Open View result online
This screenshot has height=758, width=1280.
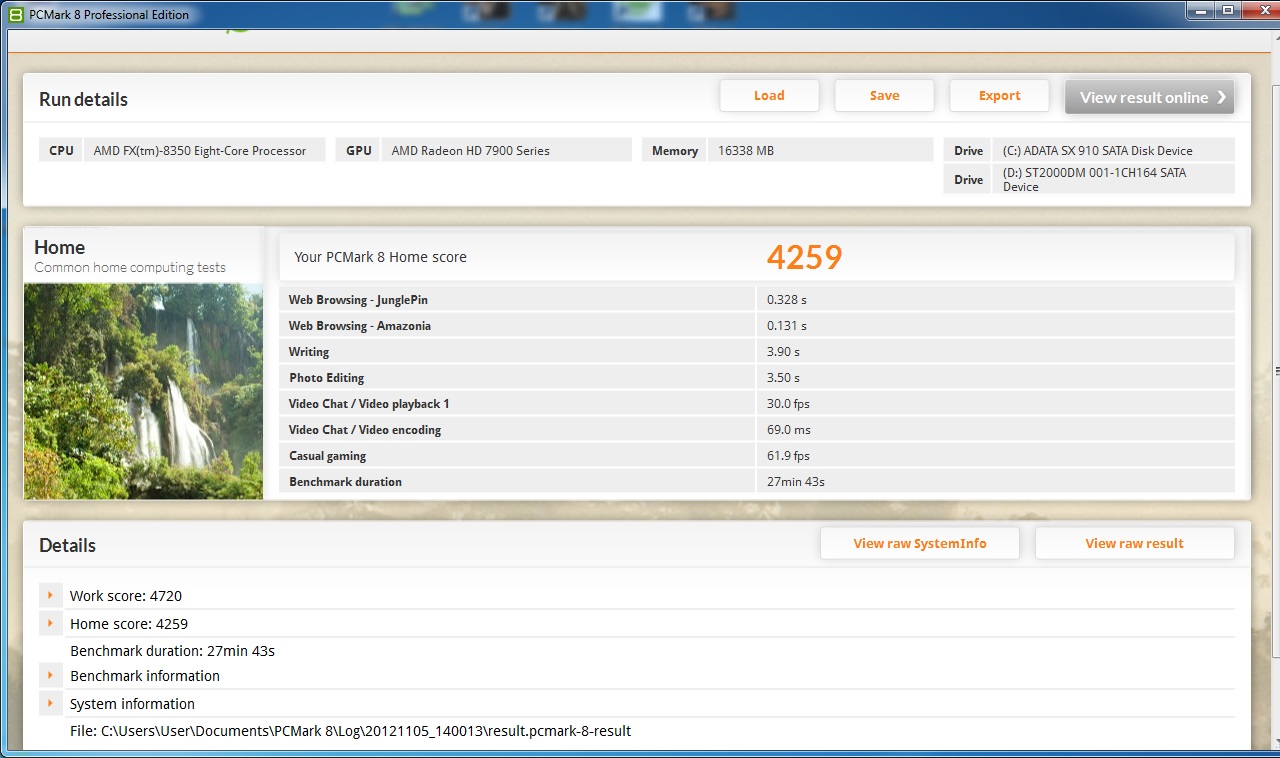(1149, 97)
